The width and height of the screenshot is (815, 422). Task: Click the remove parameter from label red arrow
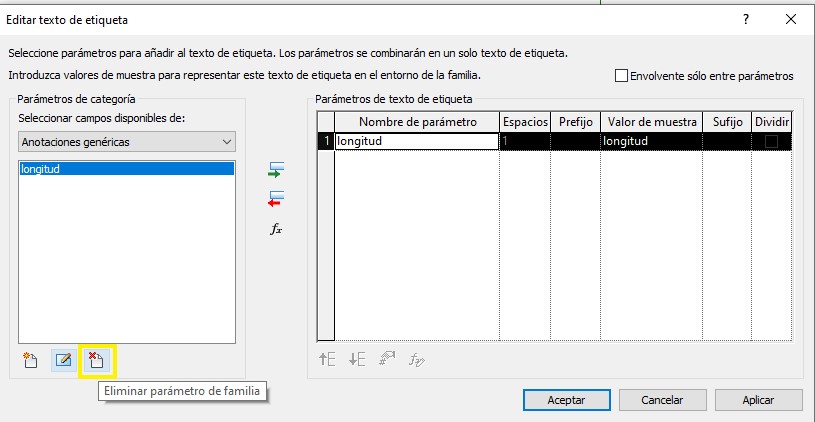(276, 198)
